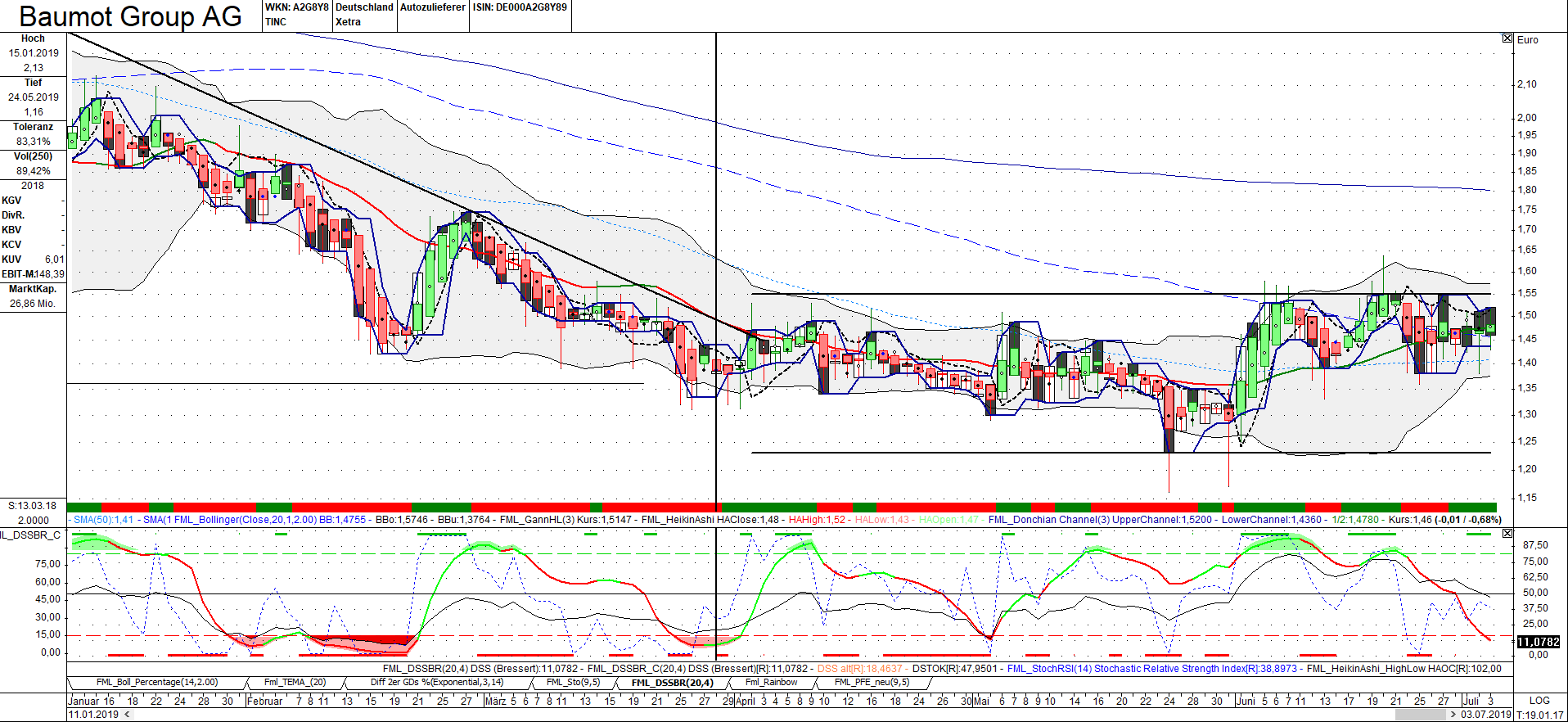Screen dimensions: 1568x722
Task: Grab the horizontal time scrollbar thumb
Action: click(x=1421, y=715)
